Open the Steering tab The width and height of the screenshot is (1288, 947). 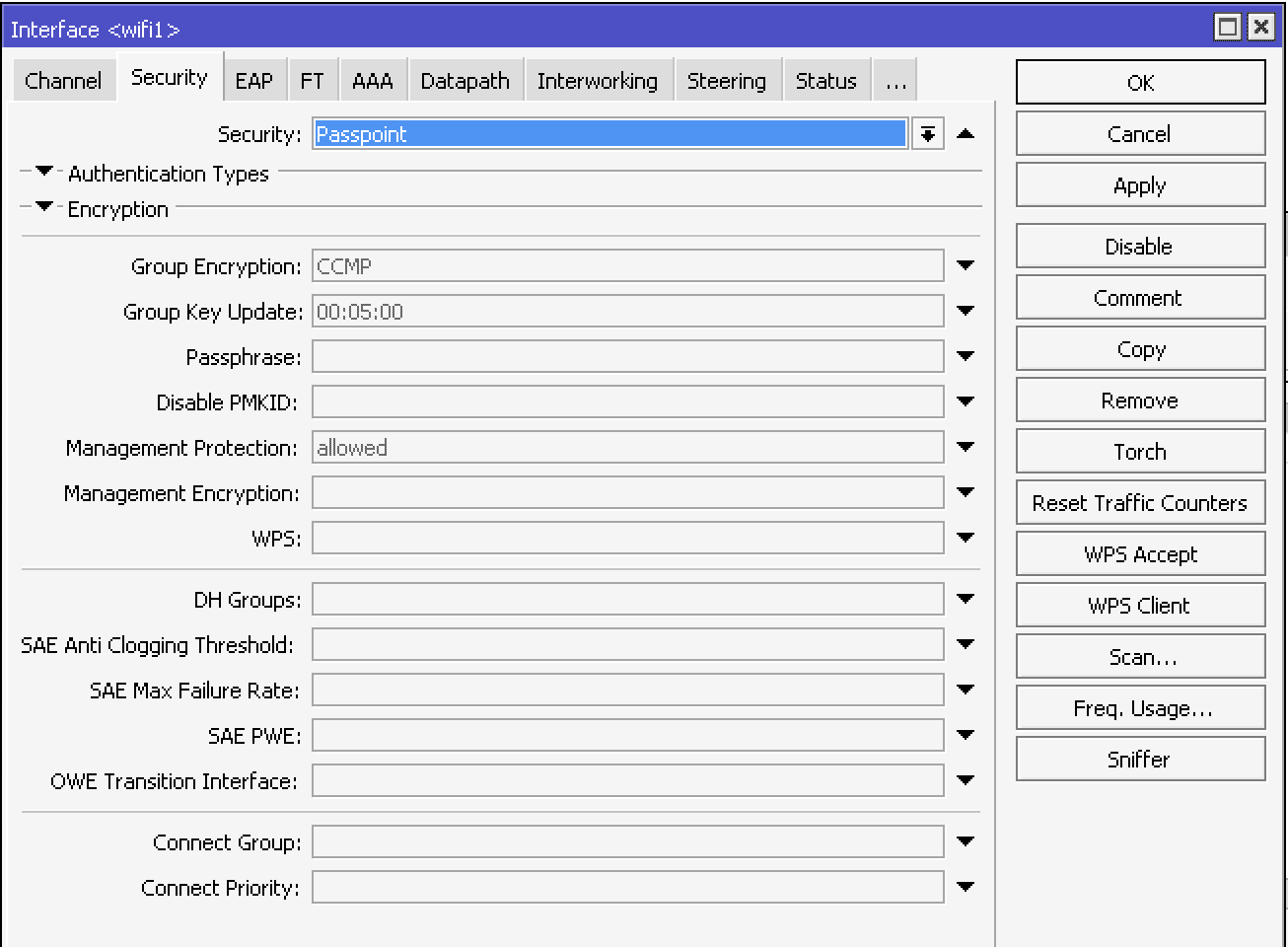(x=727, y=81)
